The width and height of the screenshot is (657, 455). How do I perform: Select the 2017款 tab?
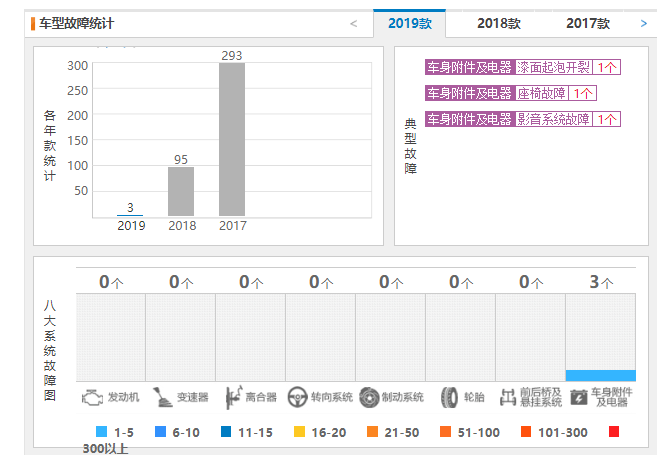point(588,23)
